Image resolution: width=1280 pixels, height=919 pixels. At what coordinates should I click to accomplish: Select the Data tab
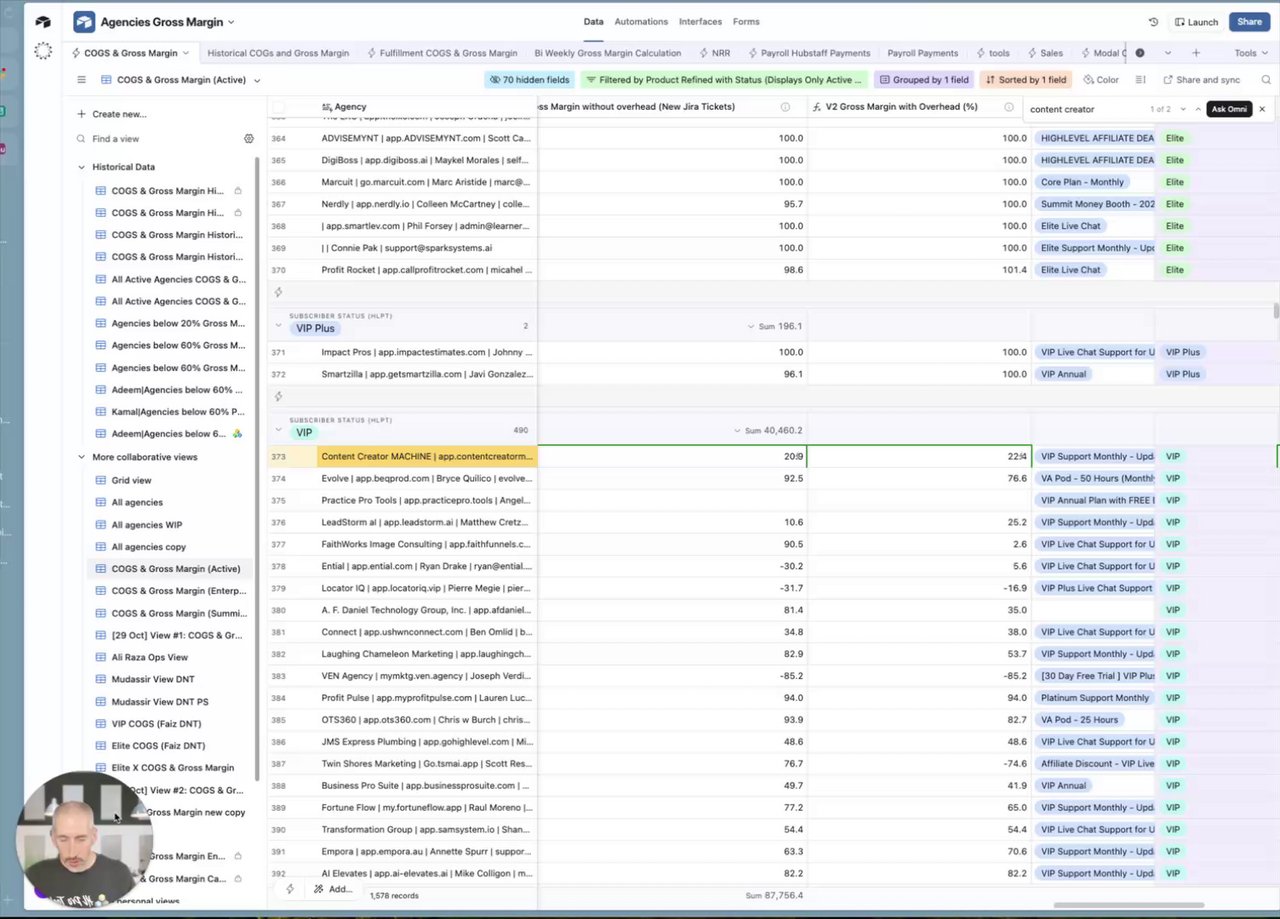point(593,21)
